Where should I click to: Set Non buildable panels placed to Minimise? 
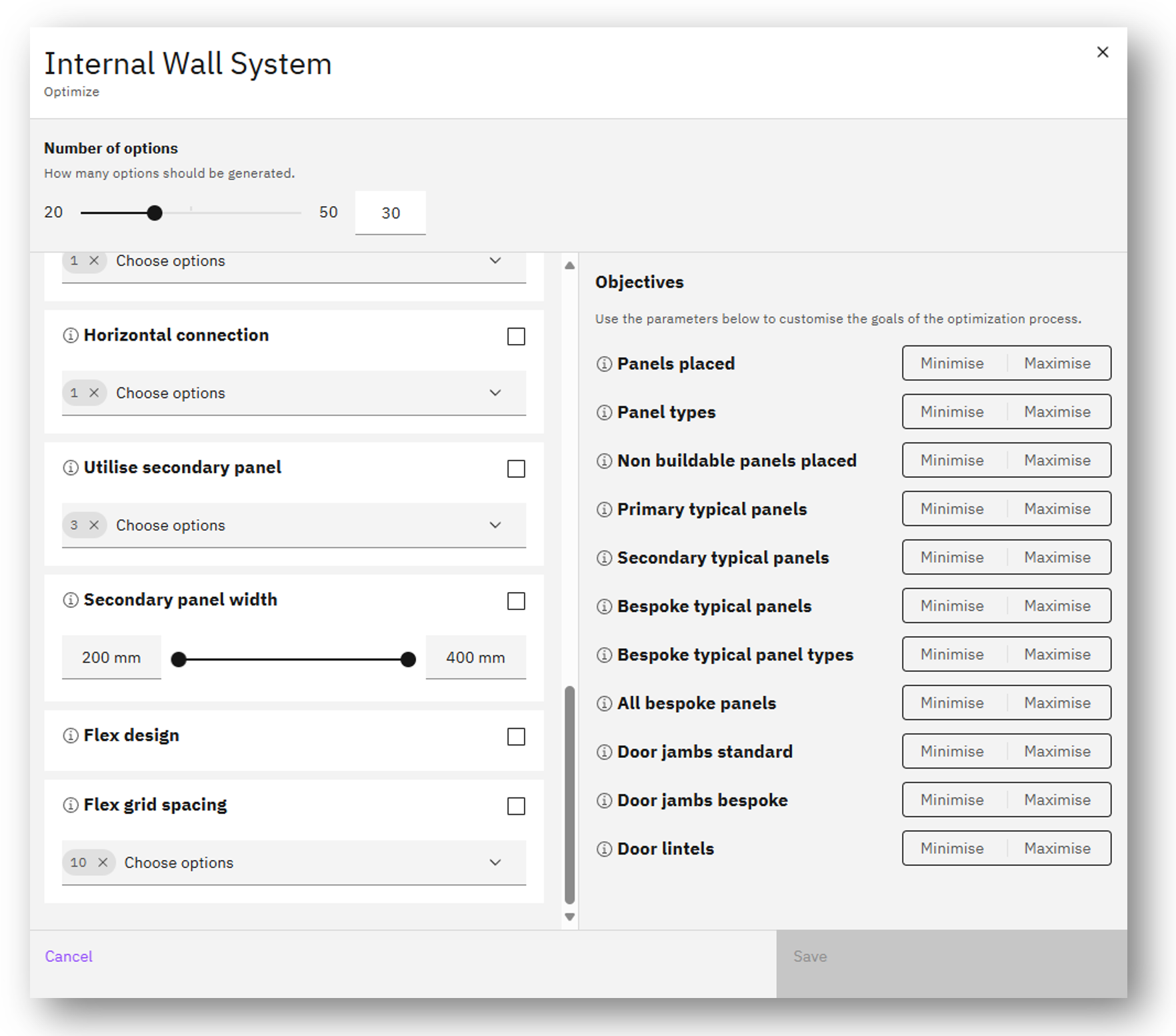[954, 460]
